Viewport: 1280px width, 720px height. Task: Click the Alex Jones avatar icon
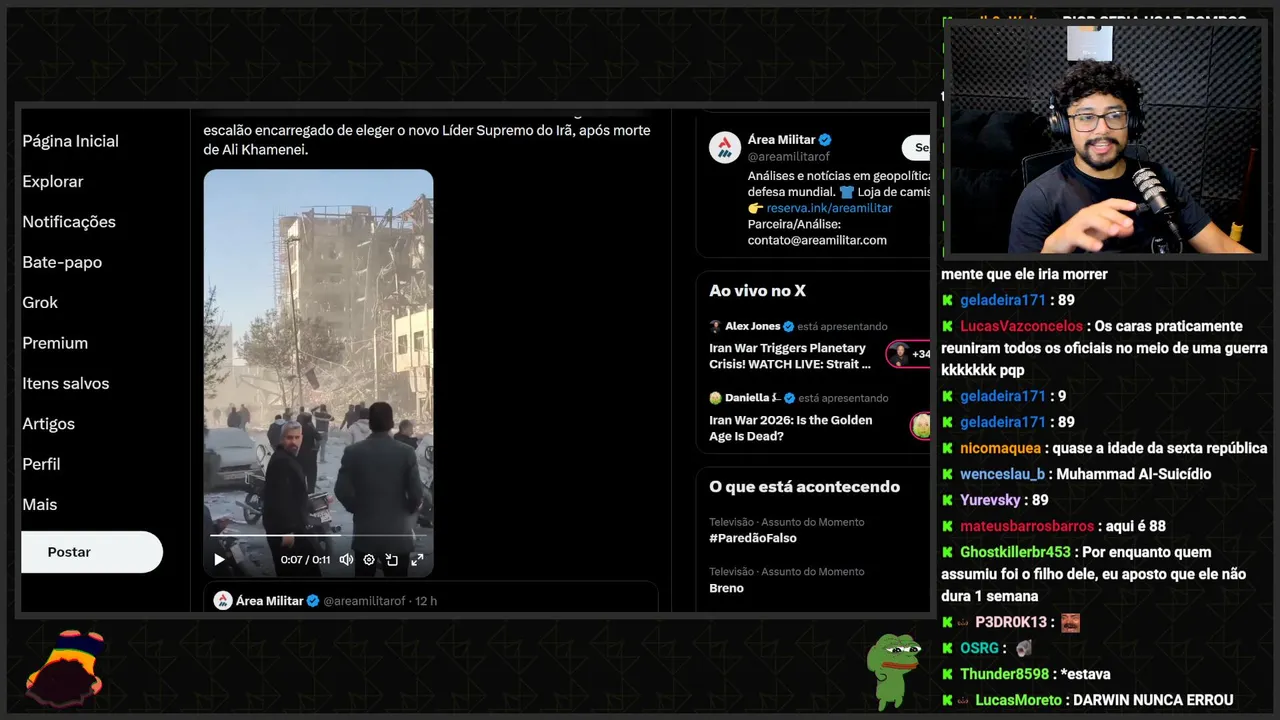[716, 326]
